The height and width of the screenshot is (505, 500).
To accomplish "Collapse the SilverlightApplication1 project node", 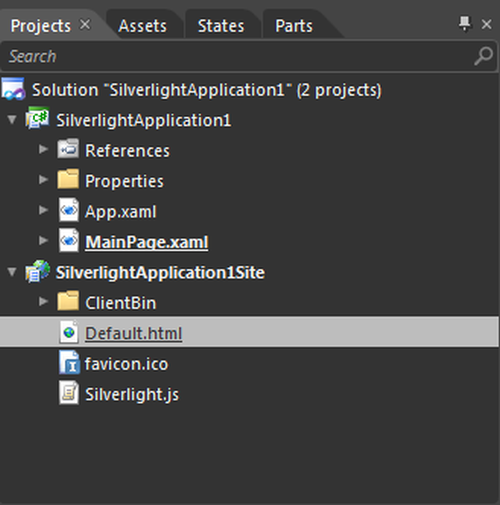I will point(12,119).
